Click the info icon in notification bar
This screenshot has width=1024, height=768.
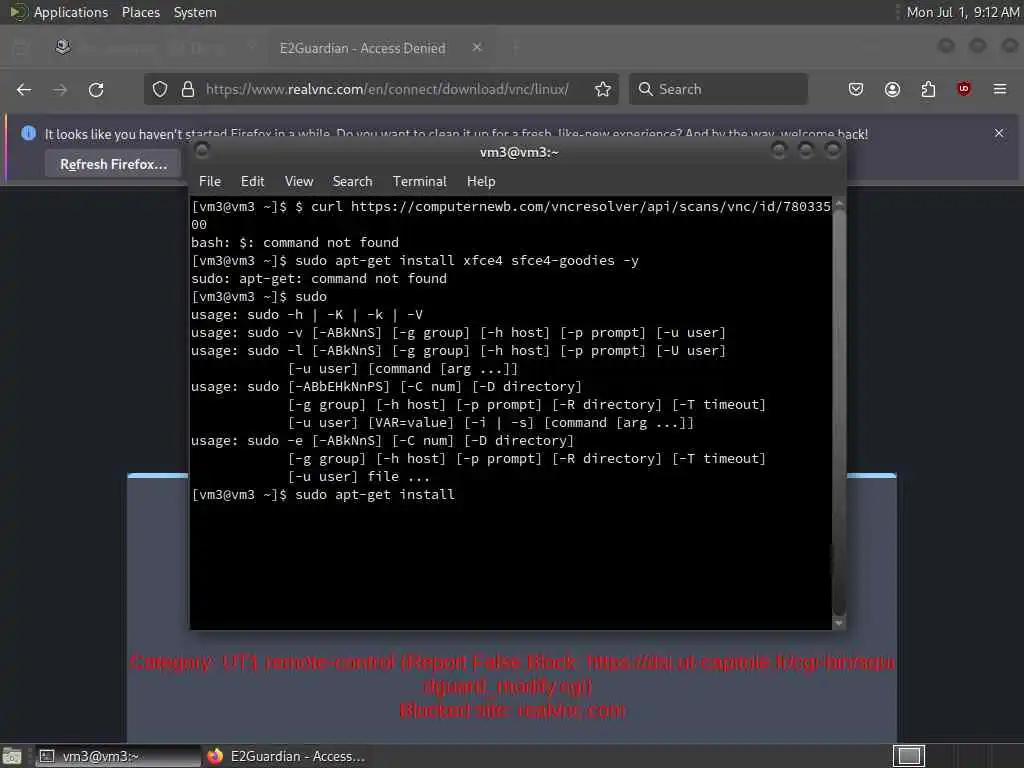tap(29, 133)
